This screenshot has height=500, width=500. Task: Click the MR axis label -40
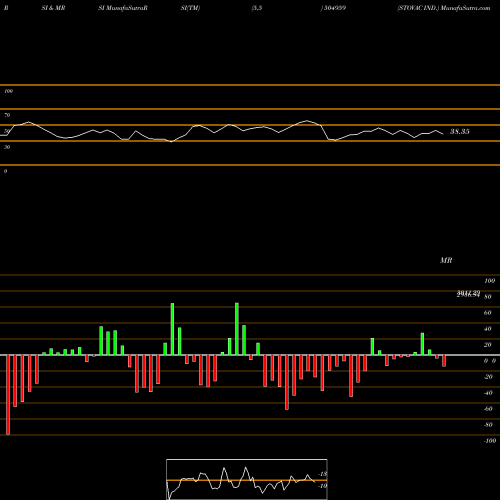point(488,393)
